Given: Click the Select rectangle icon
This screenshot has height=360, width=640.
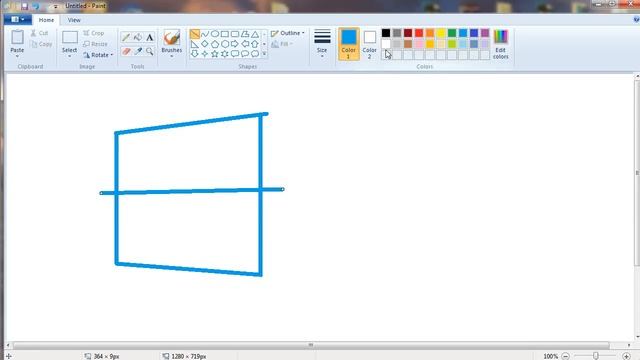Looking at the screenshot, I should (x=70, y=37).
